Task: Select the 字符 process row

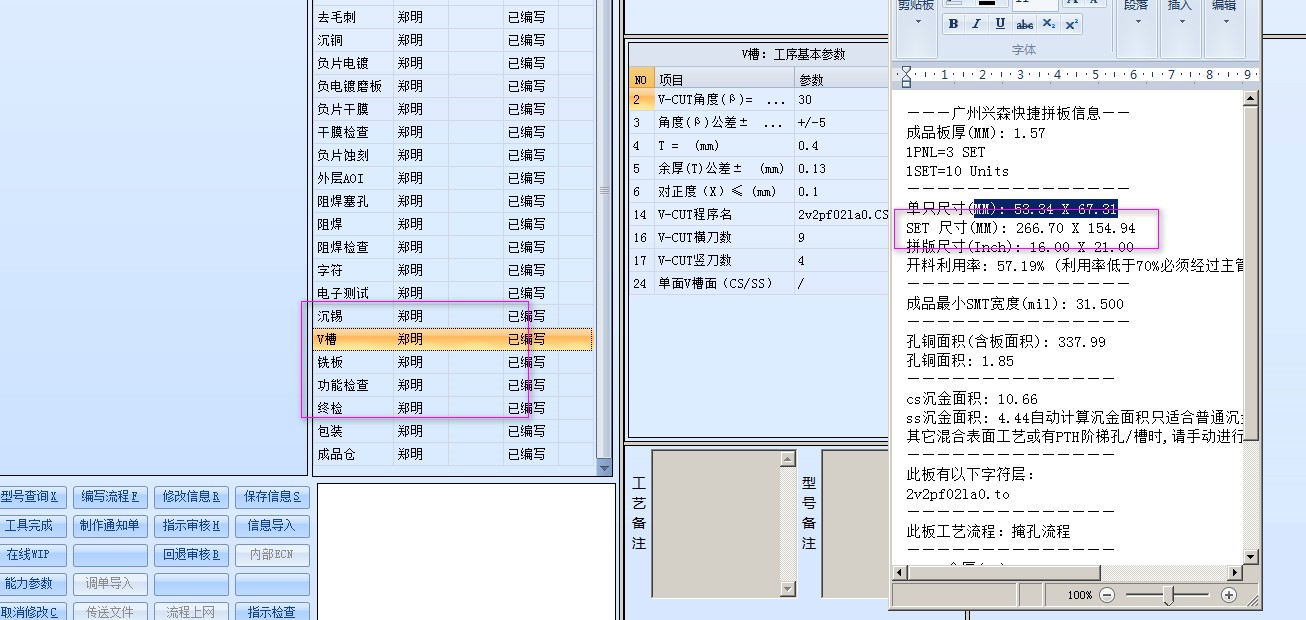Action: pyautogui.click(x=453, y=270)
